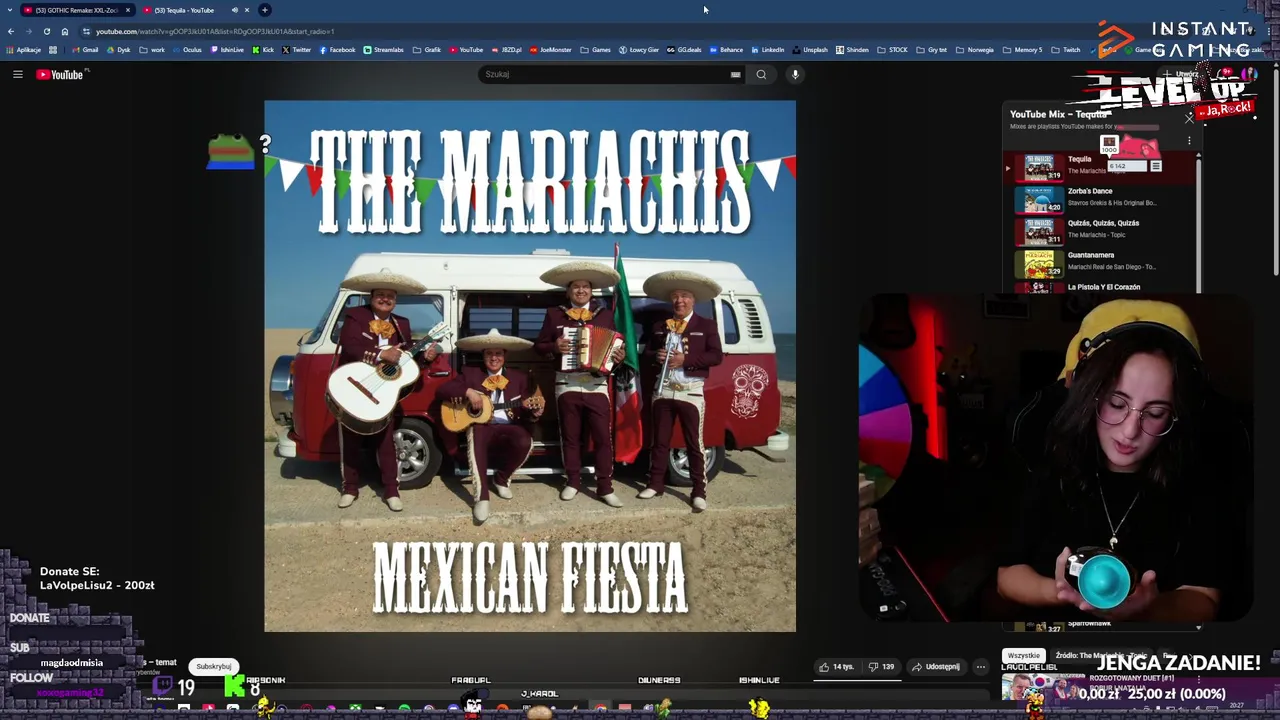This screenshot has height=720, width=1280.
Task: Open the Norwegia bookmark folder
Action: (975, 50)
